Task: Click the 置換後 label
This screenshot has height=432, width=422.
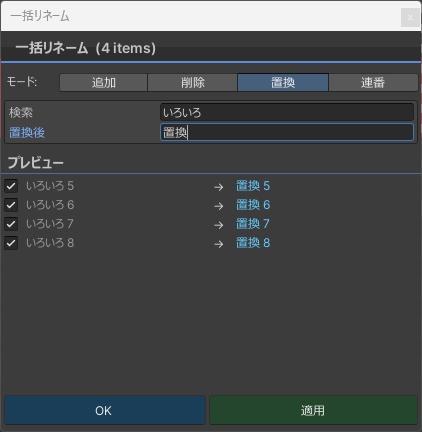Action: (x=27, y=132)
